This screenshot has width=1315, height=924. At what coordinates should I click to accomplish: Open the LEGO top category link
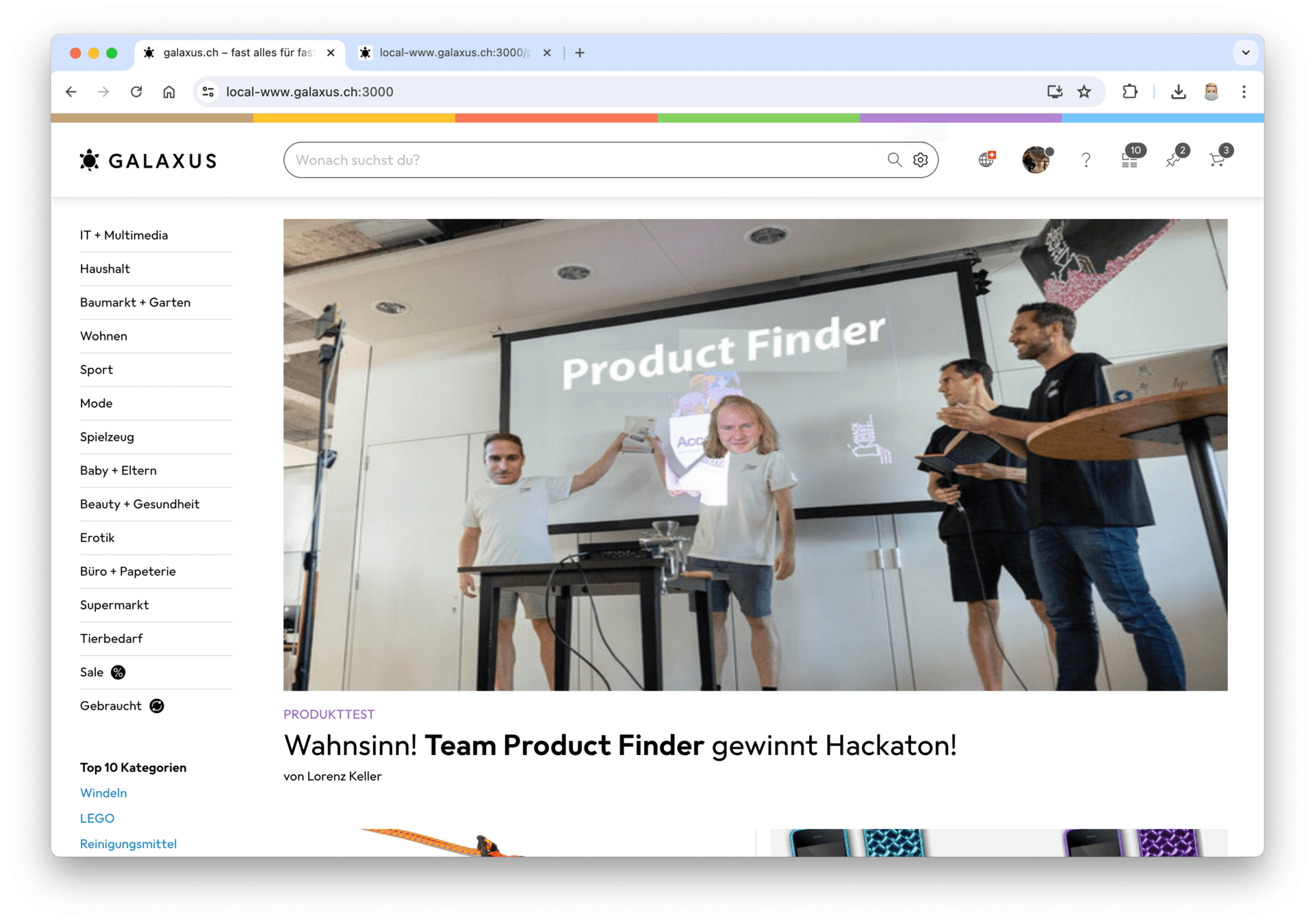pos(97,818)
